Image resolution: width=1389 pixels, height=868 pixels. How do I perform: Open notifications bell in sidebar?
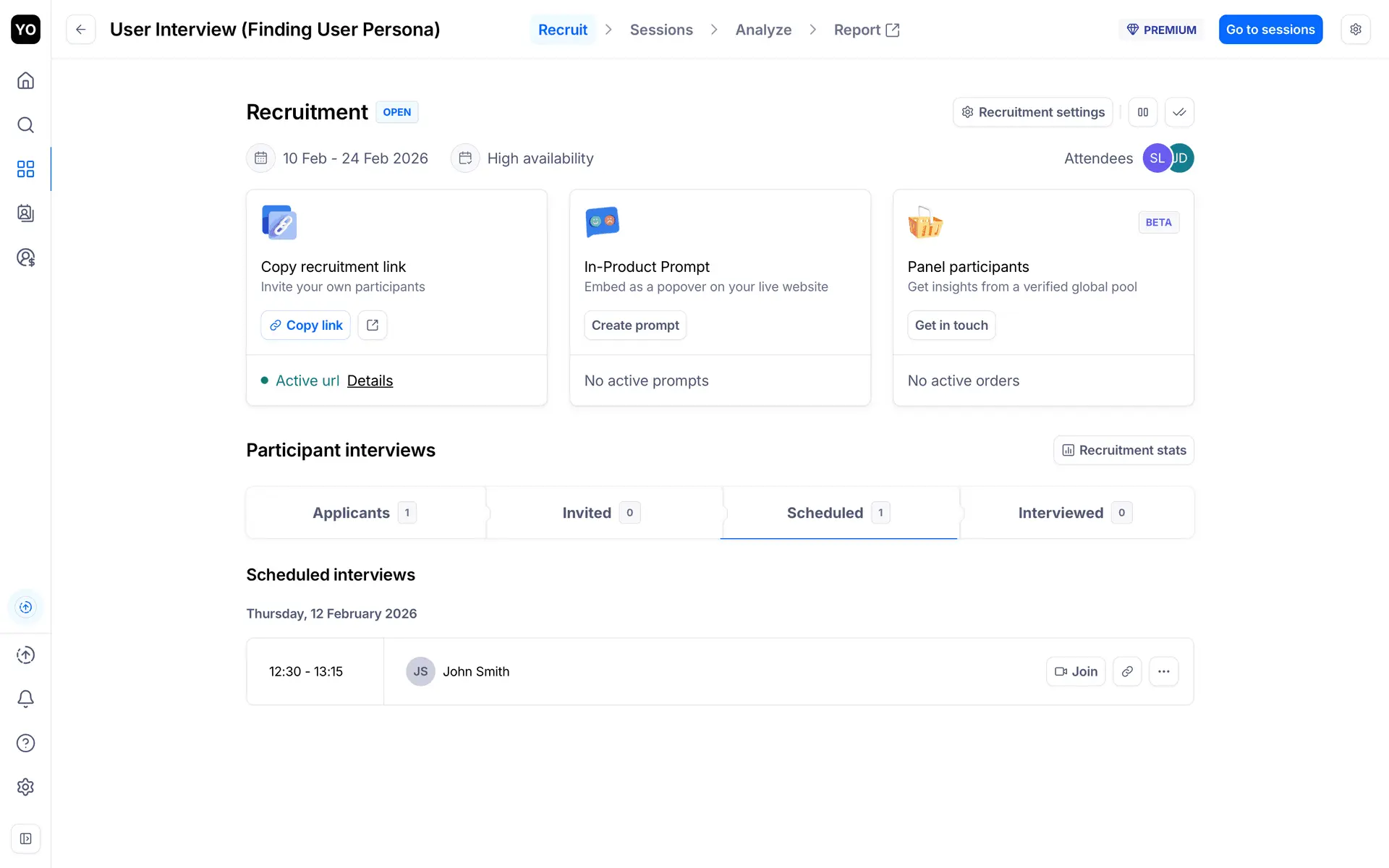[x=25, y=699]
